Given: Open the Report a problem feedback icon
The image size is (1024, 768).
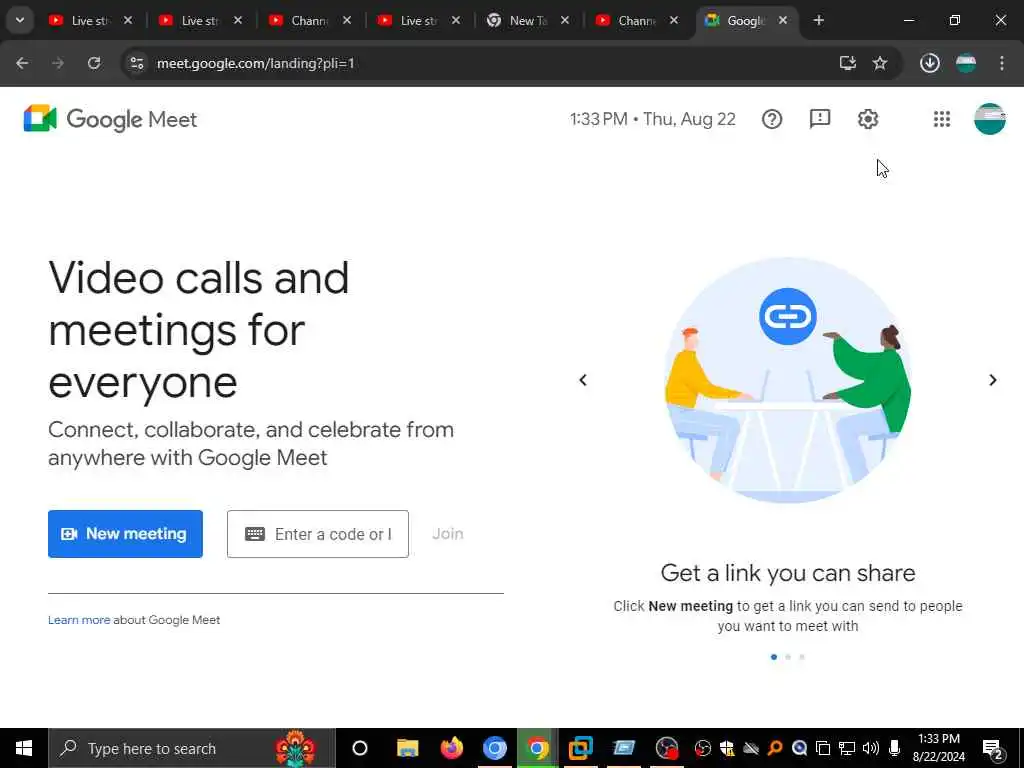Looking at the screenshot, I should [820, 119].
